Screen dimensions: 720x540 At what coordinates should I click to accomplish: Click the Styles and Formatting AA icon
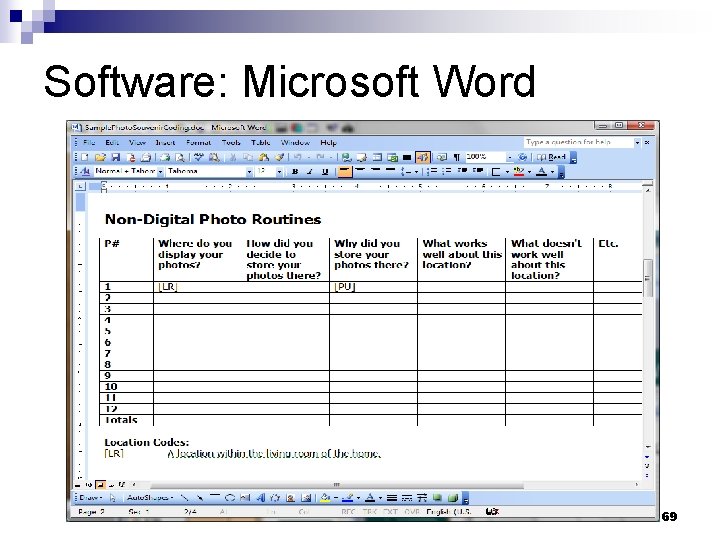coord(85,172)
